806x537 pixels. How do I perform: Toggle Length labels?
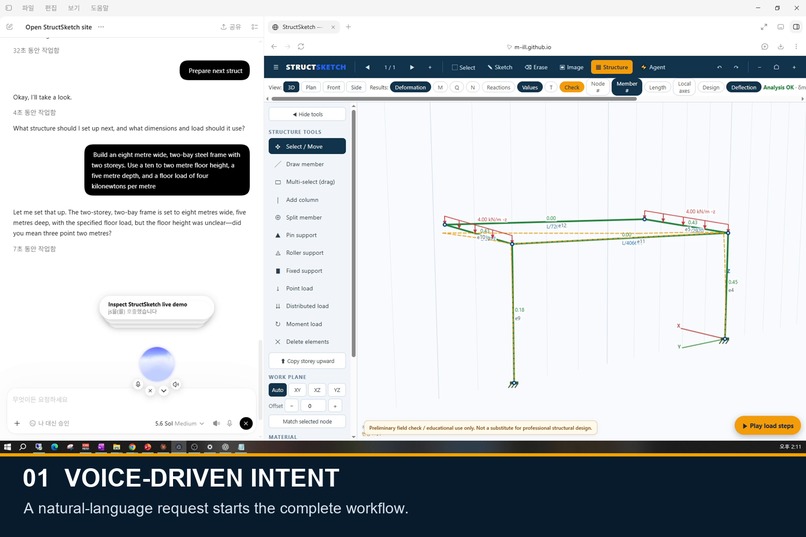click(x=657, y=87)
